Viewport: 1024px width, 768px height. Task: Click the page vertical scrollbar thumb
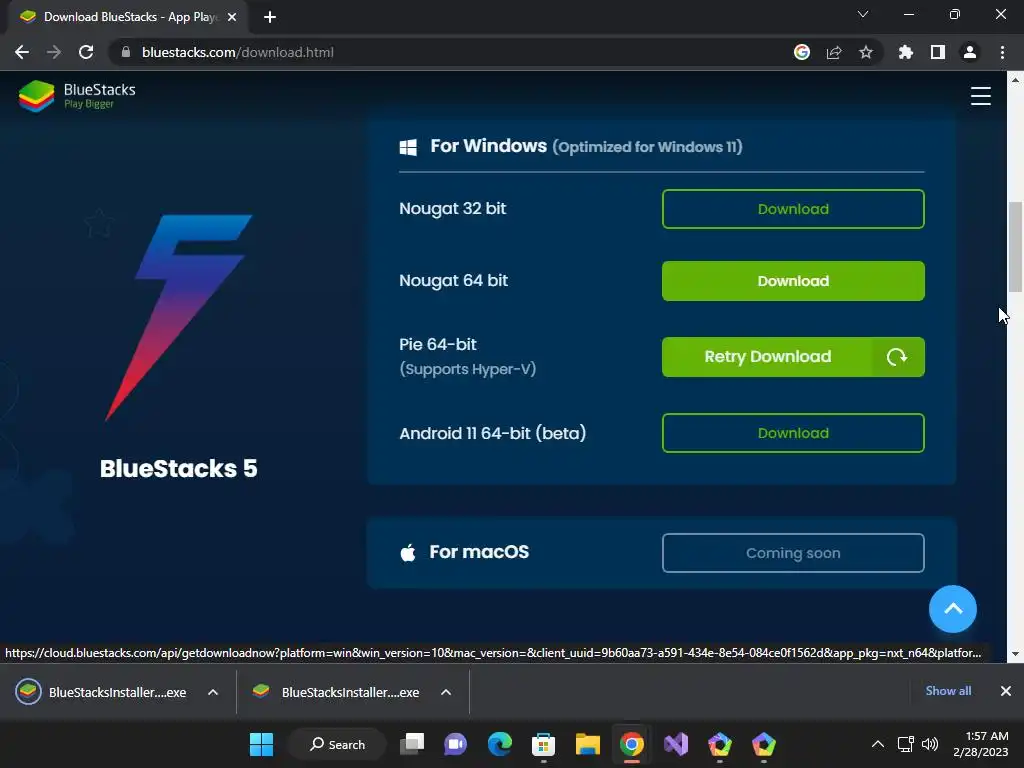pyautogui.click(x=1015, y=247)
